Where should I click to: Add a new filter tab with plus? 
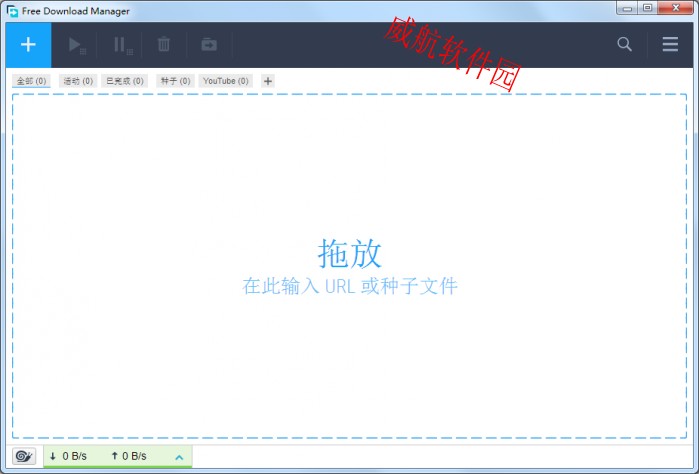click(x=268, y=81)
